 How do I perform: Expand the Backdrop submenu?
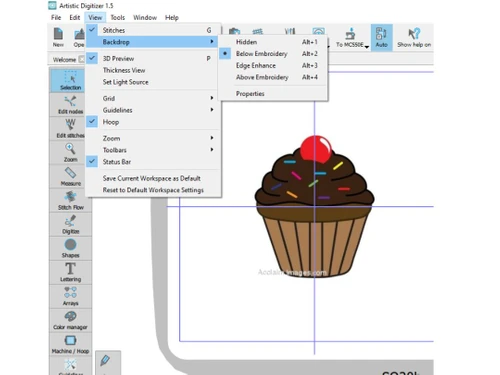(153, 42)
